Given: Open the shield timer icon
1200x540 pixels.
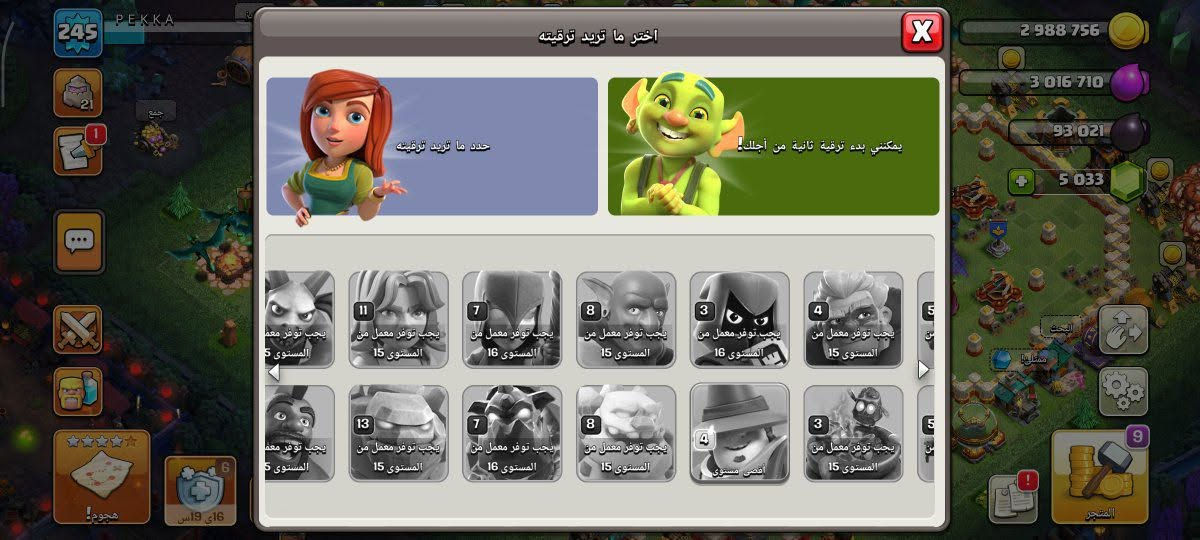Looking at the screenshot, I should (199, 490).
